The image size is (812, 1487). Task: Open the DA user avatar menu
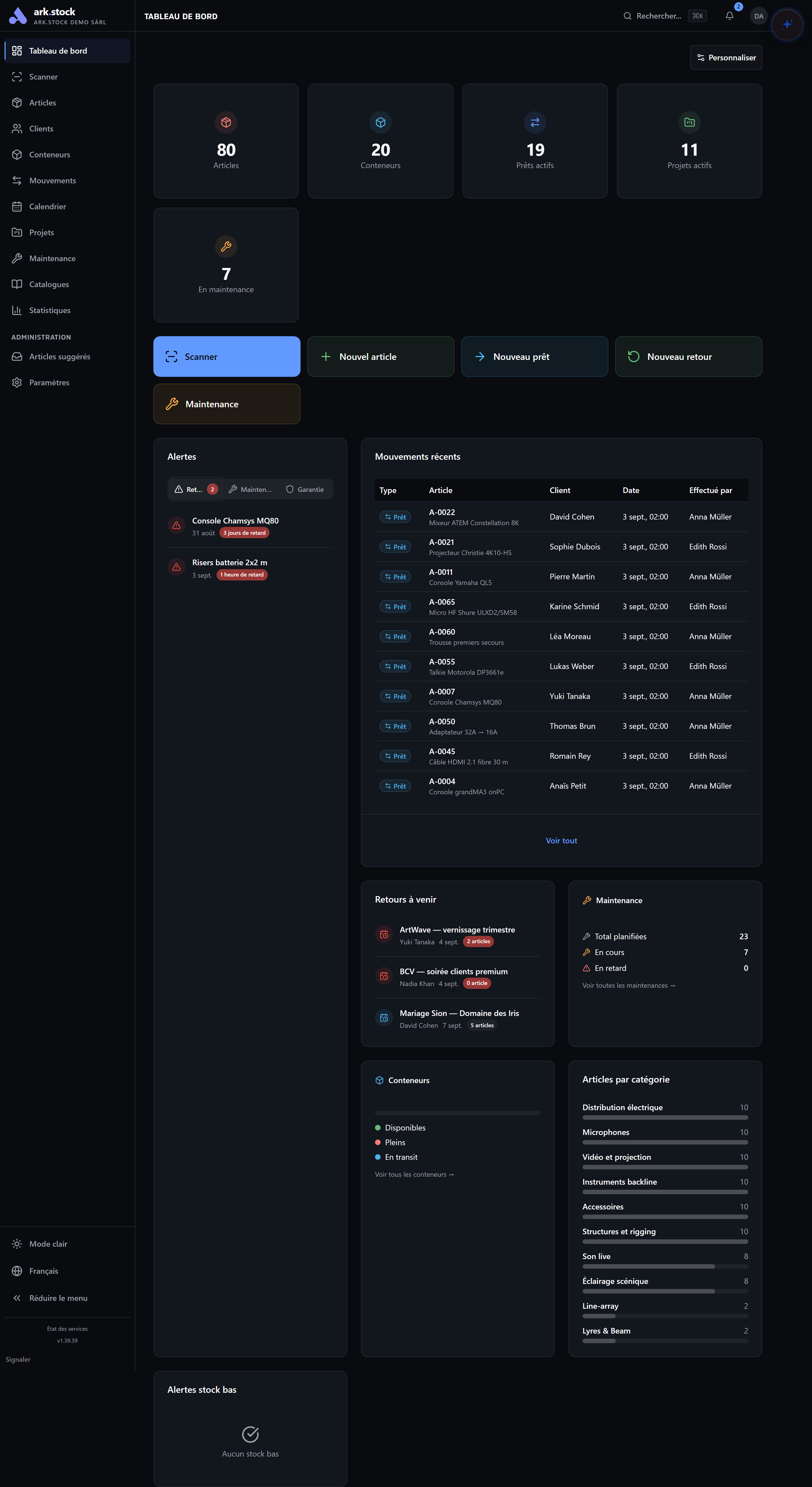(x=758, y=16)
